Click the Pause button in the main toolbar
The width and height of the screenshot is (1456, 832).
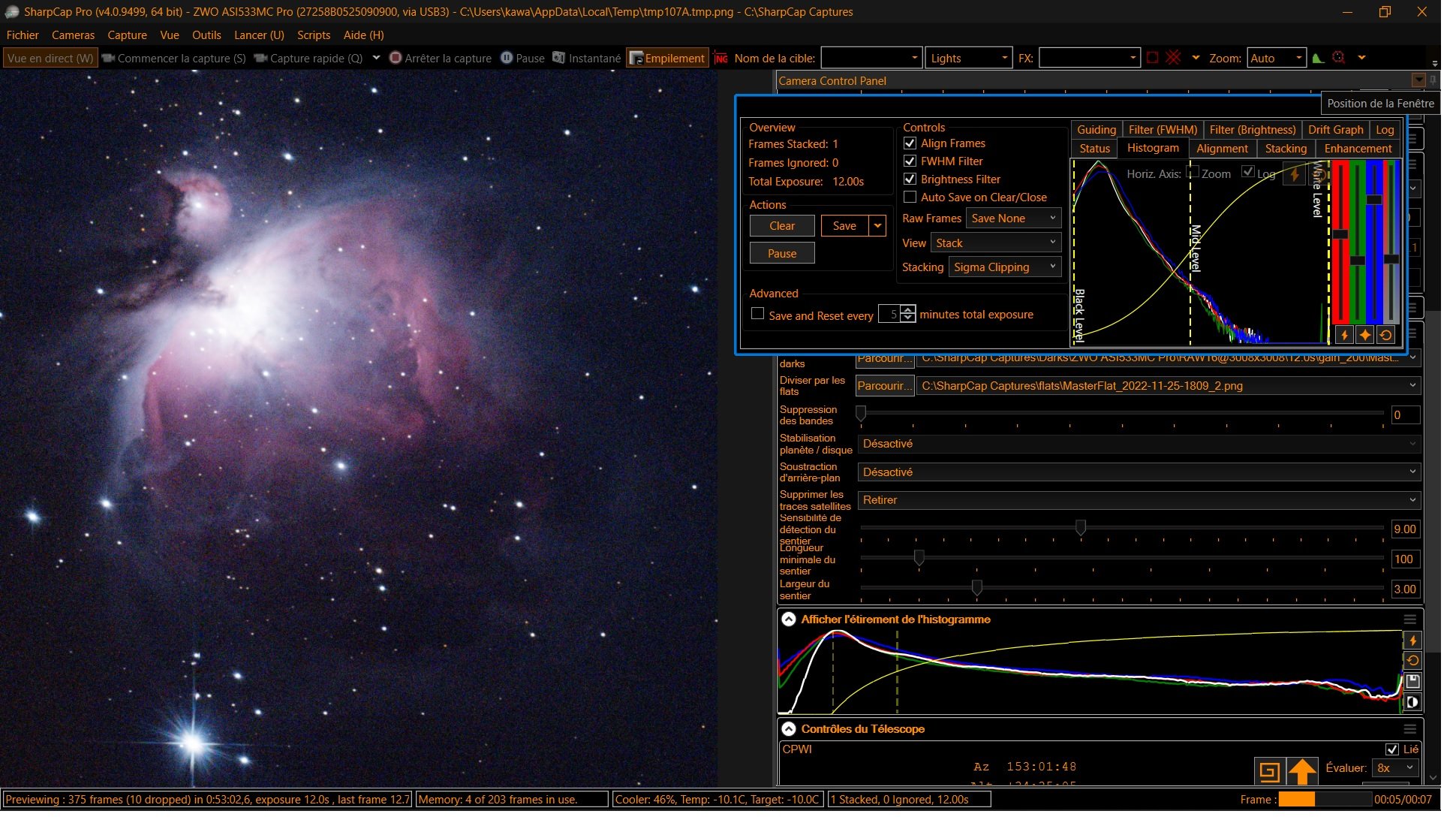522,58
